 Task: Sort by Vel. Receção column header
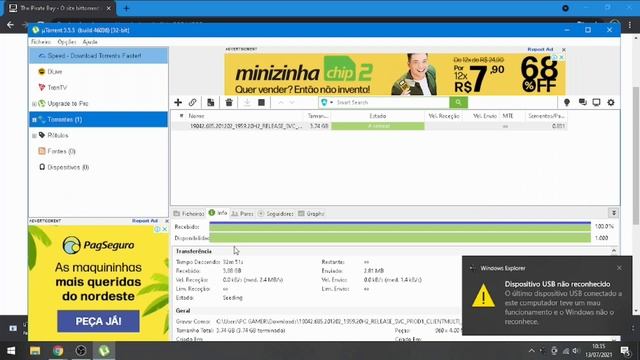coord(444,116)
